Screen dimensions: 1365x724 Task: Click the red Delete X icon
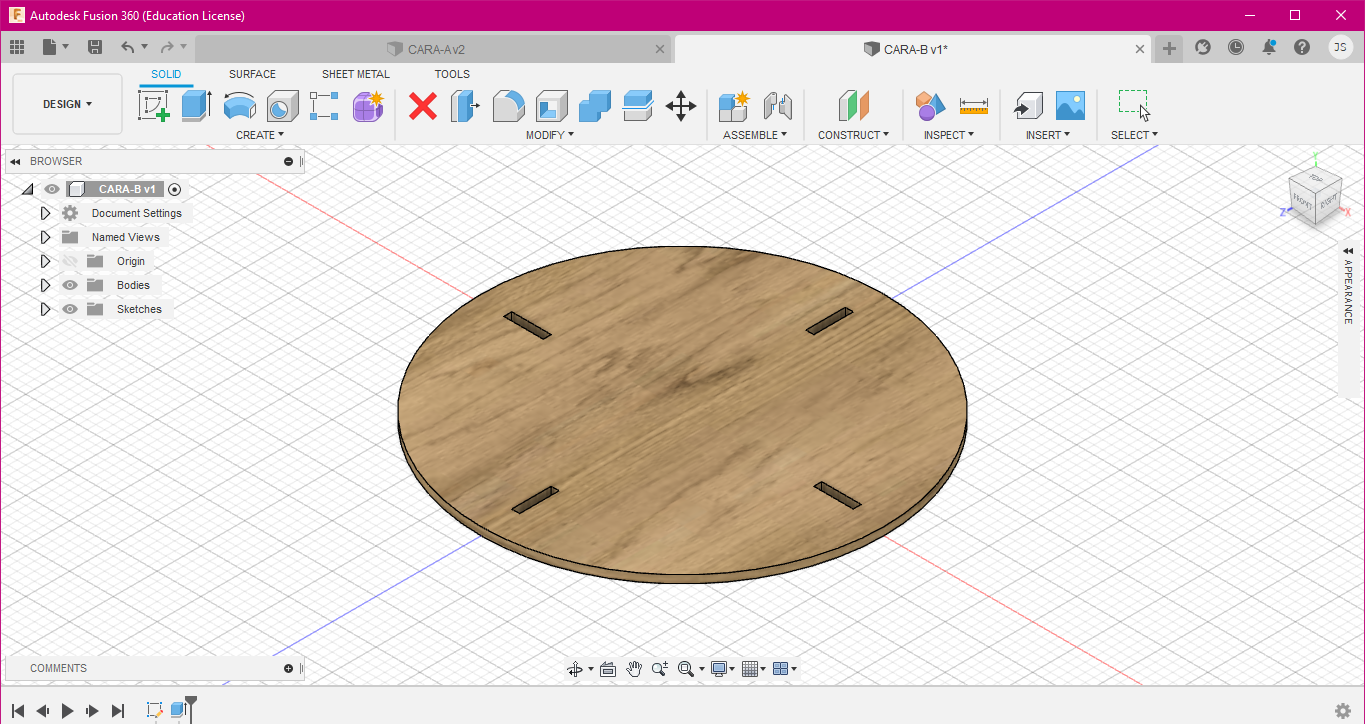tap(423, 106)
